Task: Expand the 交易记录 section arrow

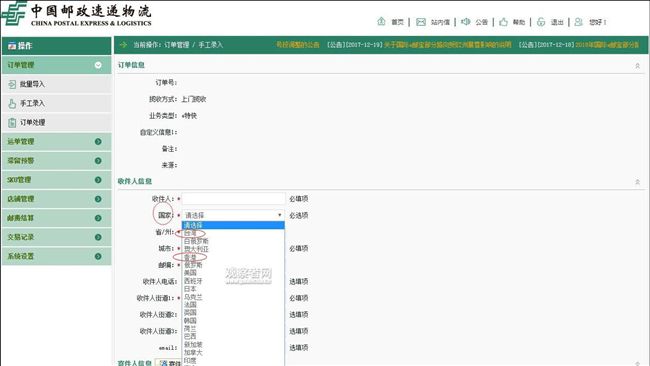Action: pos(98,237)
